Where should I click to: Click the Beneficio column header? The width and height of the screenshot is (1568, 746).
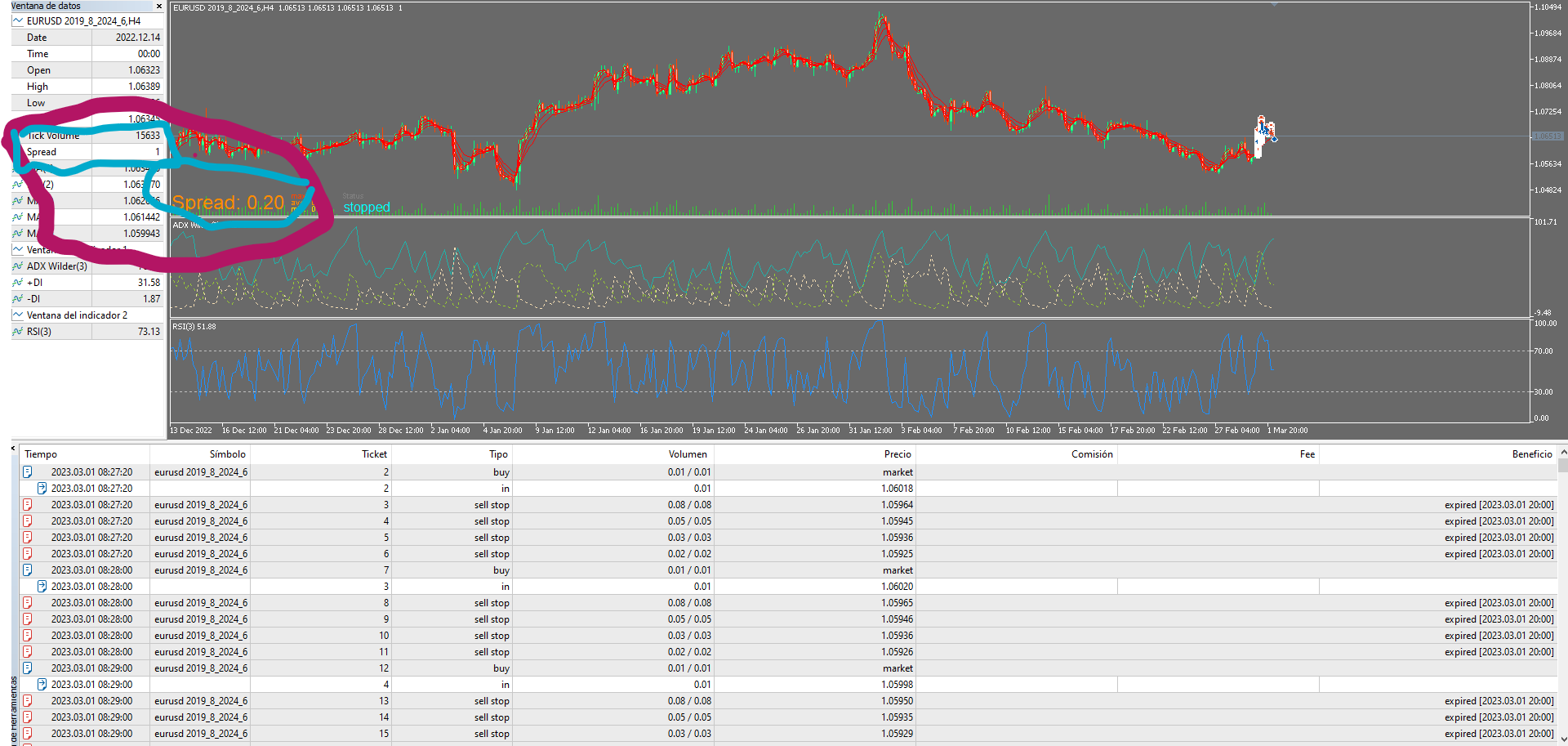(1531, 454)
